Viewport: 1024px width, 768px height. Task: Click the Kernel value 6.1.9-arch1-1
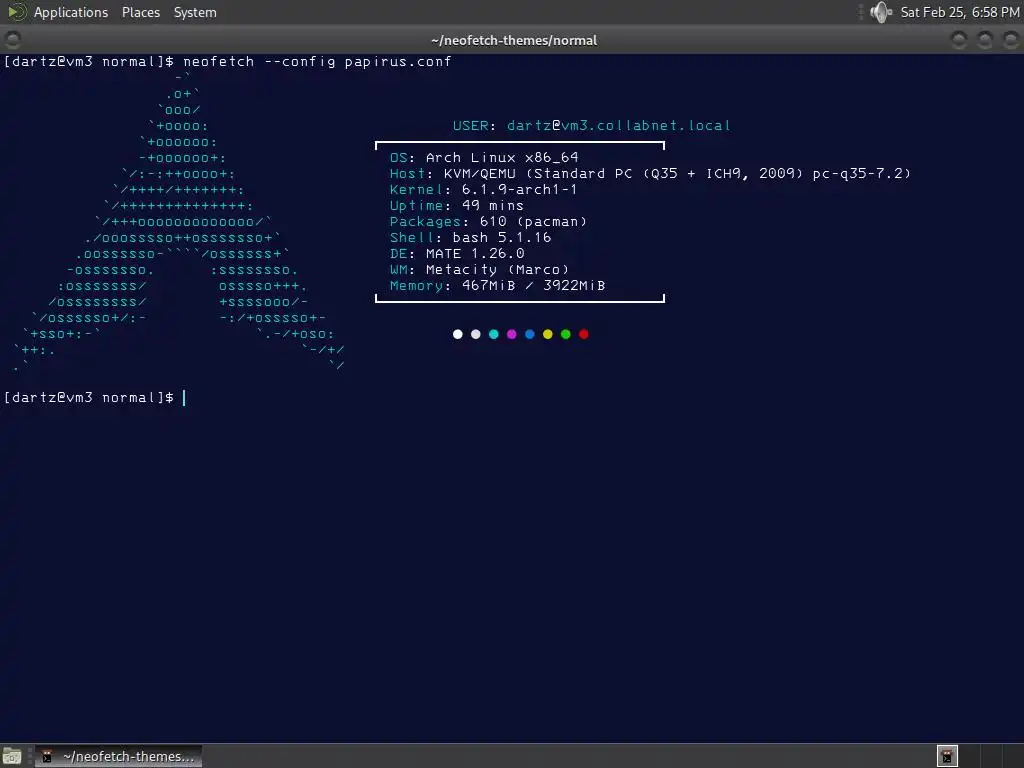(x=519, y=189)
